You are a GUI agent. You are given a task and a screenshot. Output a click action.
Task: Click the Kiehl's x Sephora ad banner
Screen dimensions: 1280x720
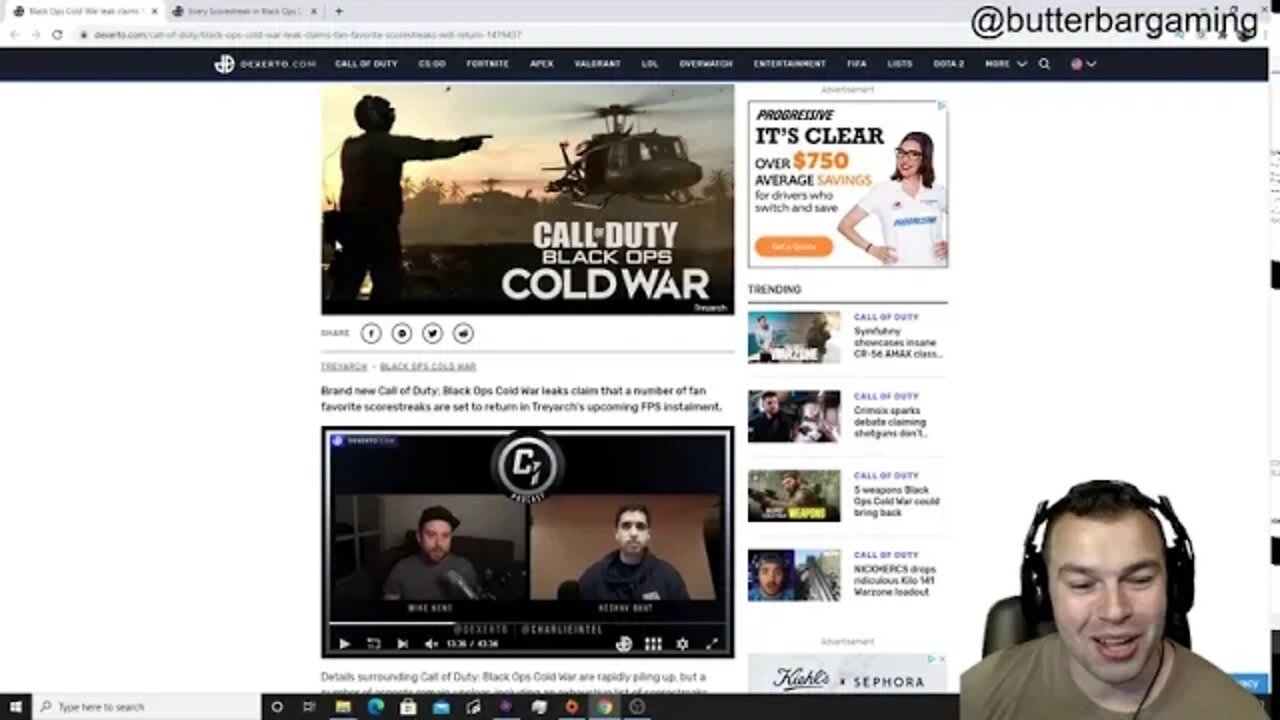coord(847,674)
